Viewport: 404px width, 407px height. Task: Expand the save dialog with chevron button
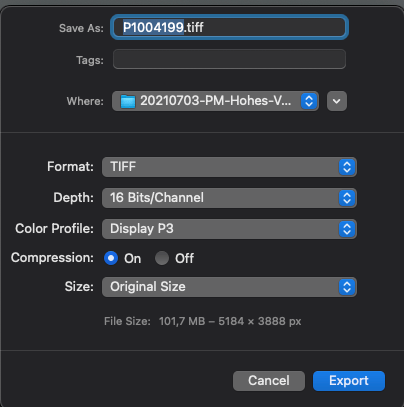pyautogui.click(x=337, y=101)
